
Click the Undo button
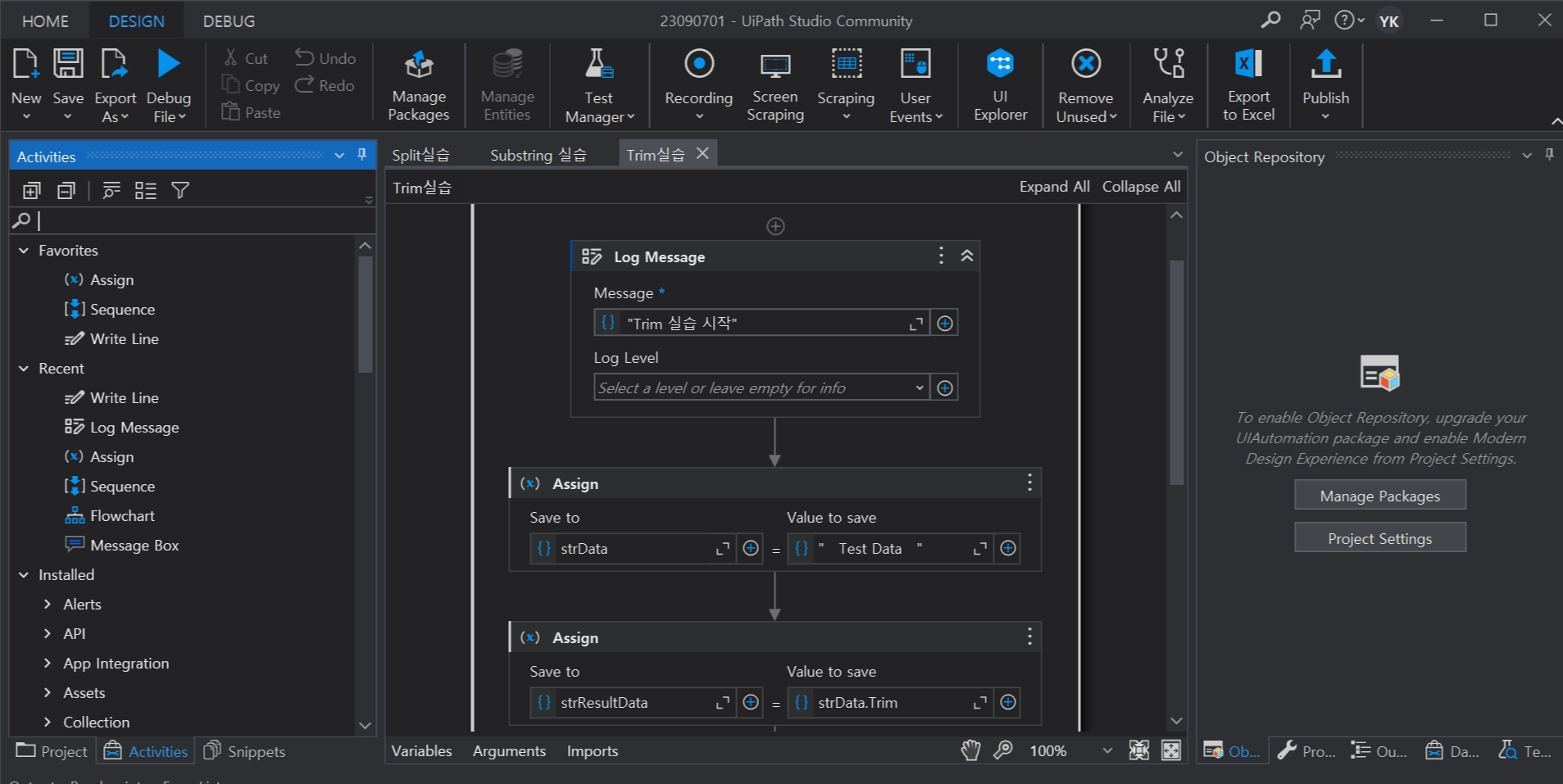(325, 58)
